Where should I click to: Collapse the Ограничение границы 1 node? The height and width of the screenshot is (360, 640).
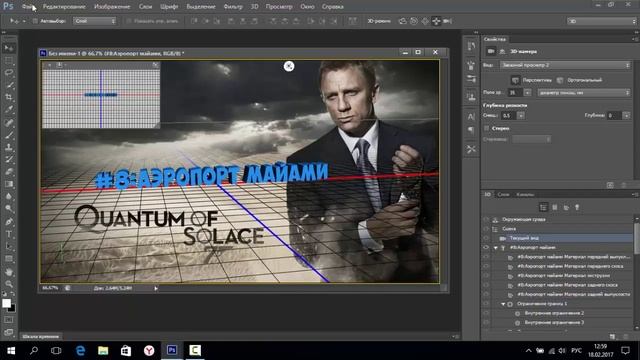click(x=503, y=304)
